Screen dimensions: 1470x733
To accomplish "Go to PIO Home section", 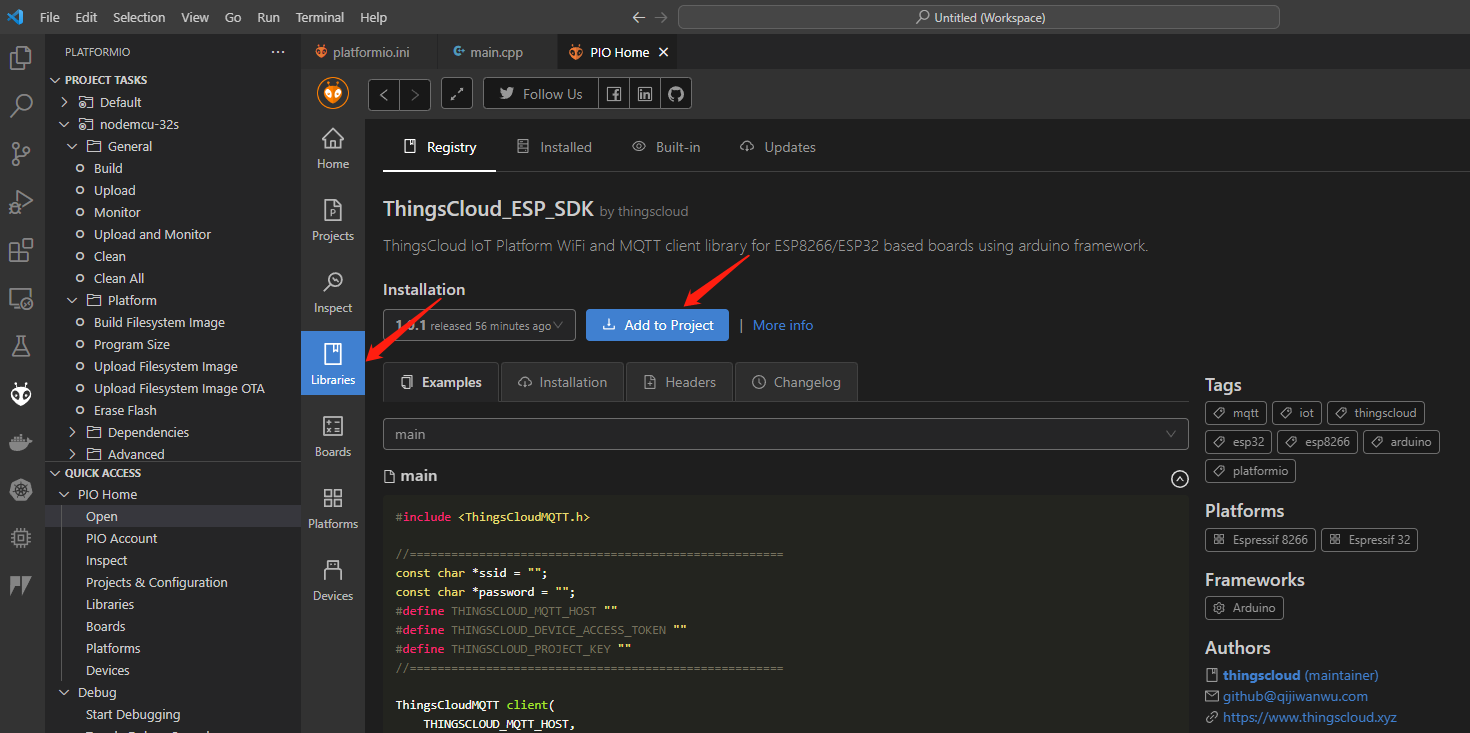I will click(x=333, y=148).
